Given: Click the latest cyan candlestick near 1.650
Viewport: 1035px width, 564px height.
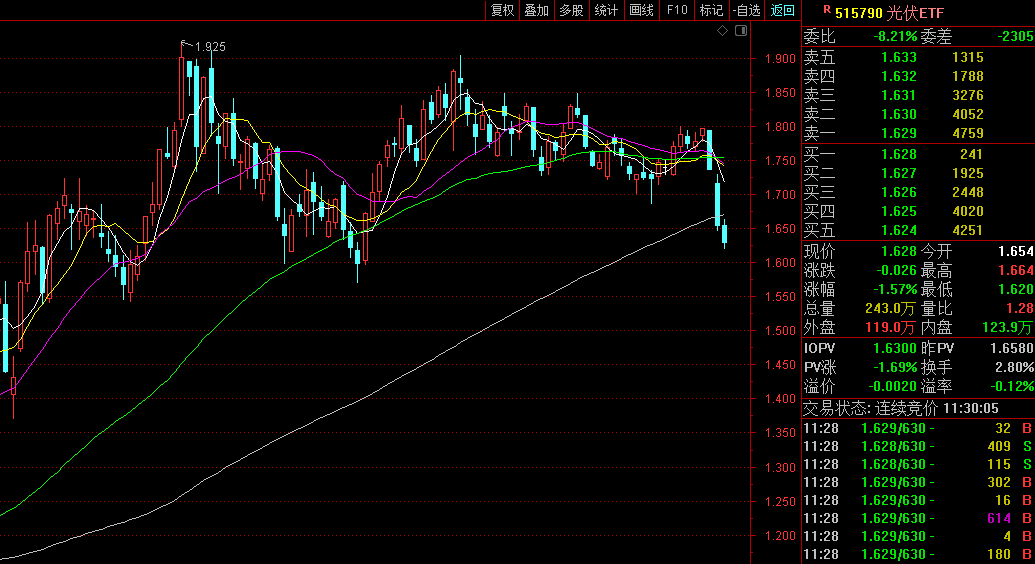Looking at the screenshot, I should click(x=725, y=234).
